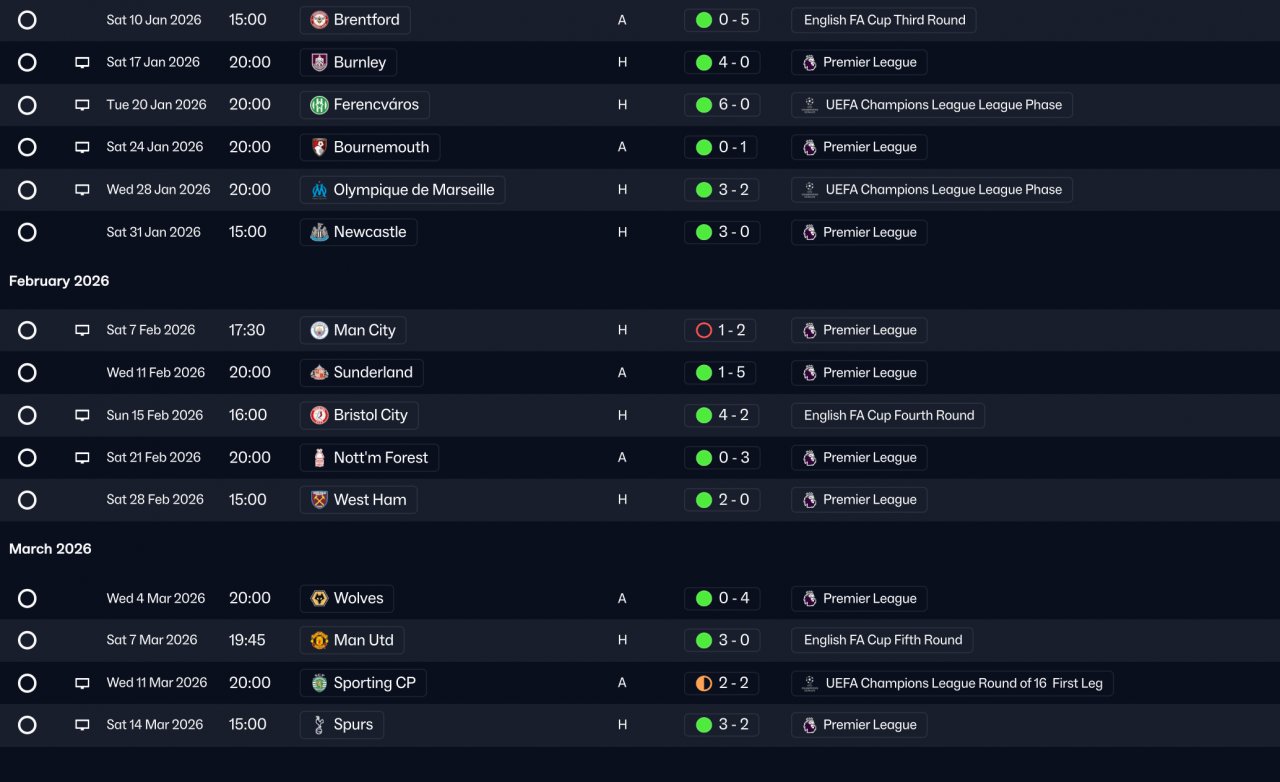Select the radio circle for Man City fixture
This screenshot has width=1280, height=782.
27,330
